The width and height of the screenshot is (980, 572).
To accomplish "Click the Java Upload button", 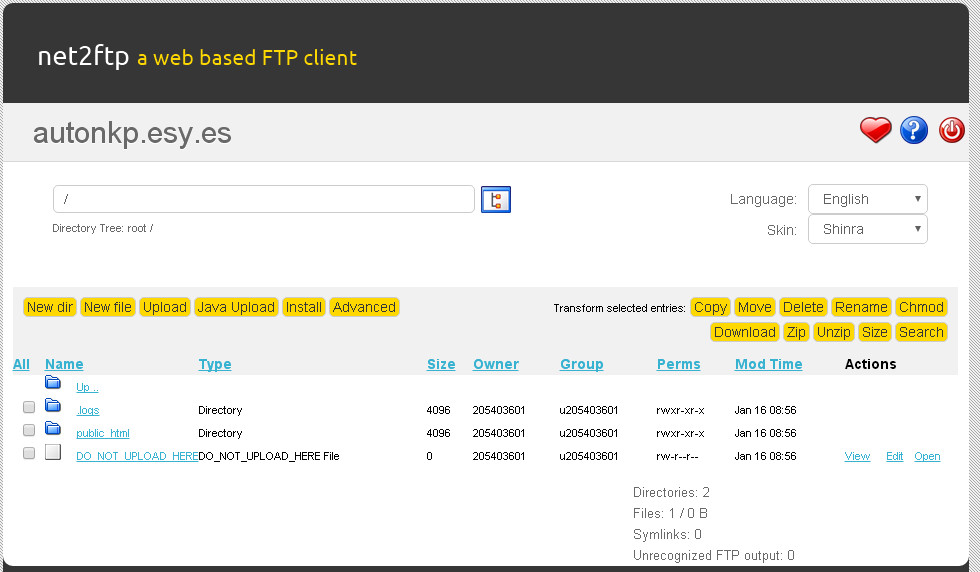I will (x=236, y=307).
